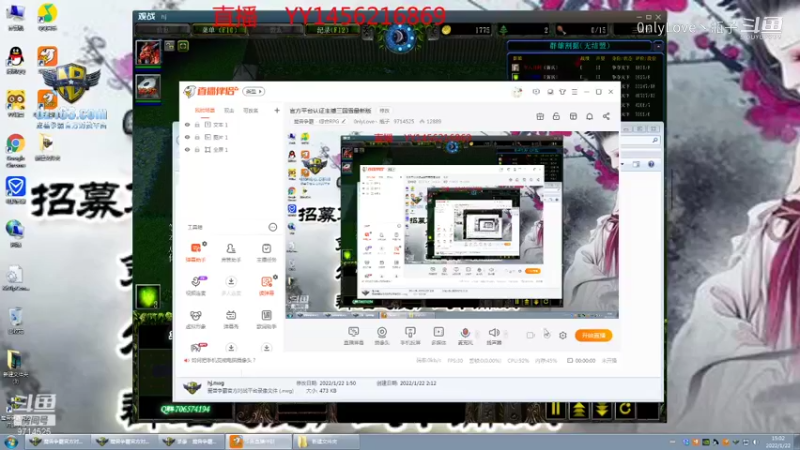This screenshot has width=800, height=450.
Task: Hide the fullscreen source row via its eye
Action: (x=187, y=149)
